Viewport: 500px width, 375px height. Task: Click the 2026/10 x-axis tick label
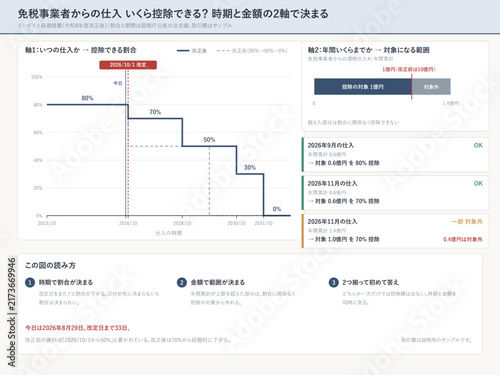click(x=128, y=223)
